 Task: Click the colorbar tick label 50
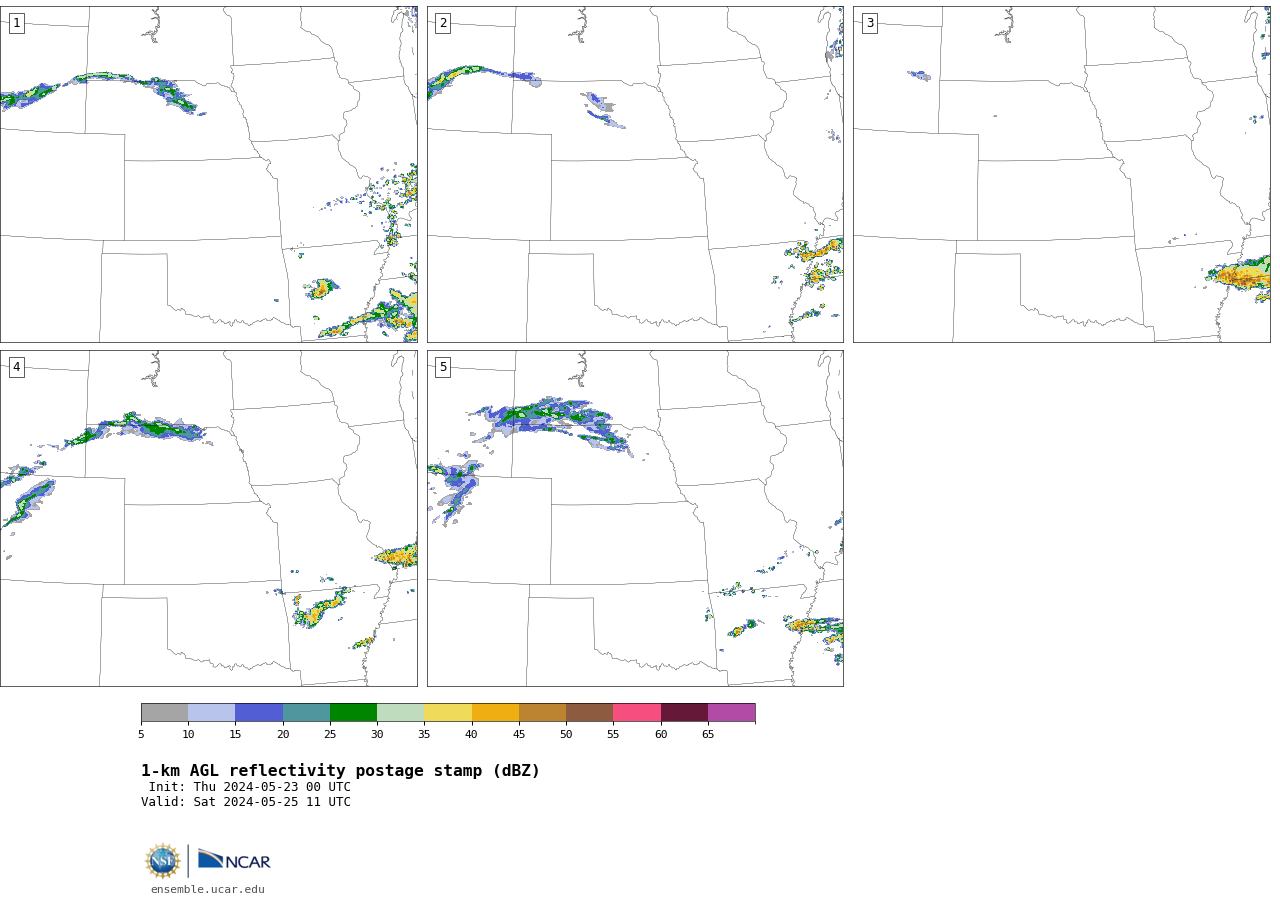coord(566,735)
